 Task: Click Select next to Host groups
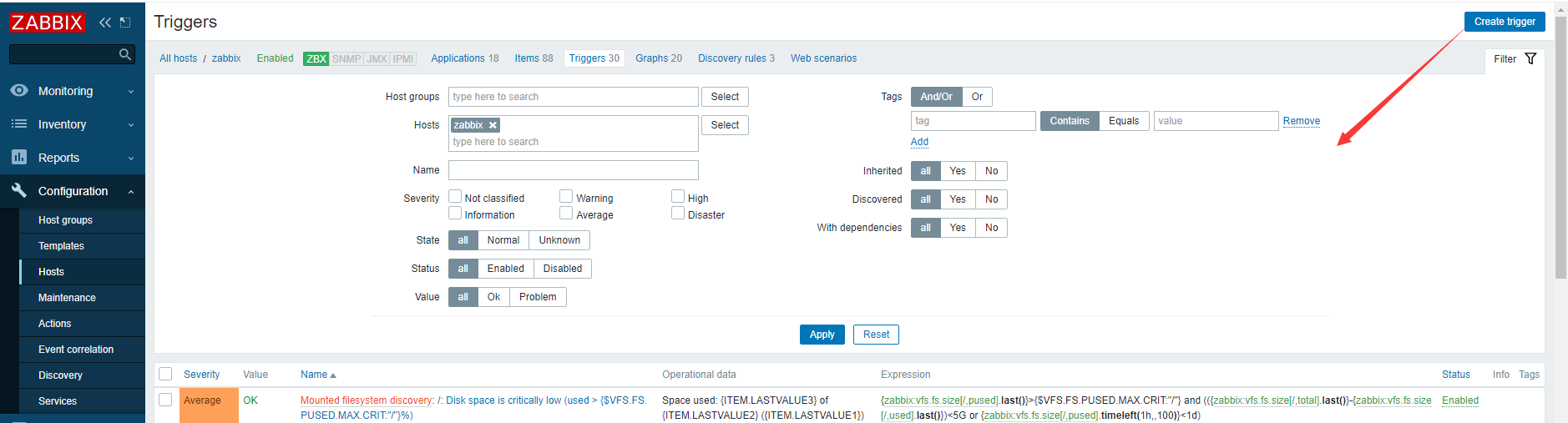(x=725, y=97)
